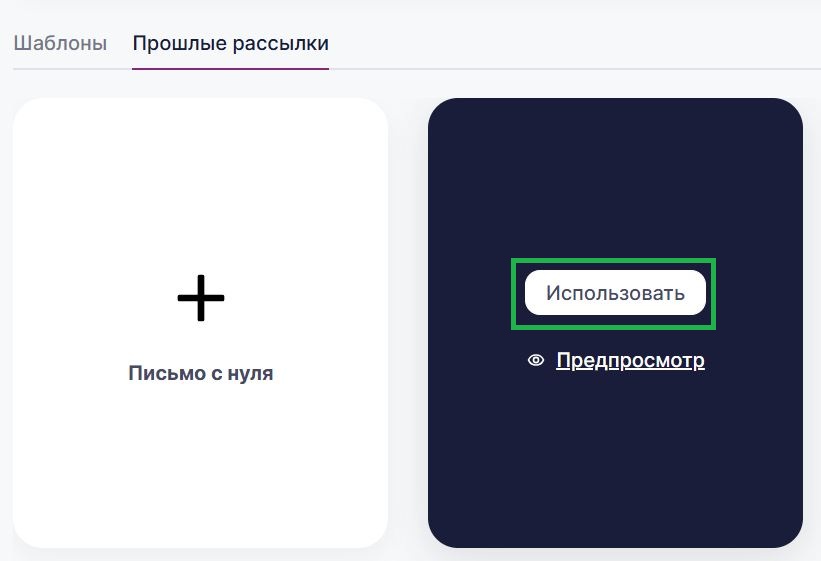
Task: Open the Предпросмотр link
Action: coord(630,360)
